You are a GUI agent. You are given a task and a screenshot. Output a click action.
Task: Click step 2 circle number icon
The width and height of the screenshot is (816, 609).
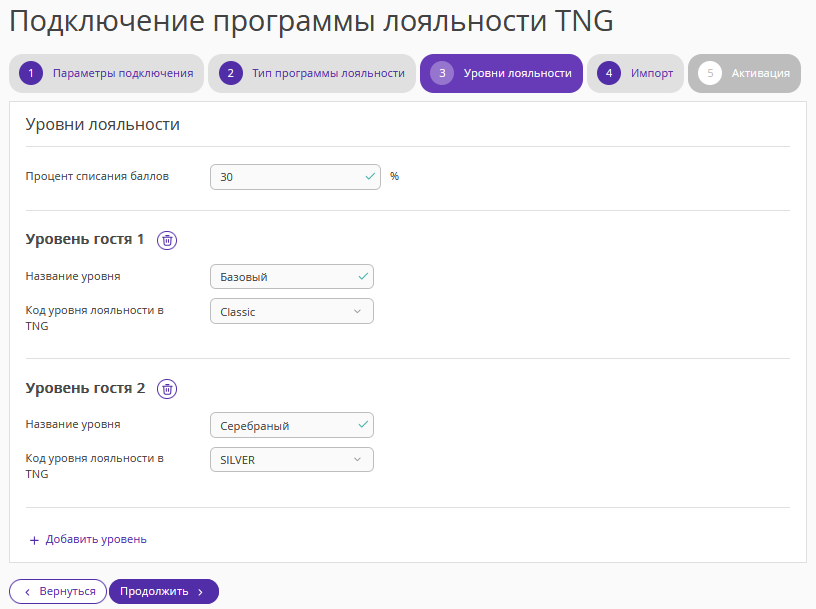[x=231, y=73]
